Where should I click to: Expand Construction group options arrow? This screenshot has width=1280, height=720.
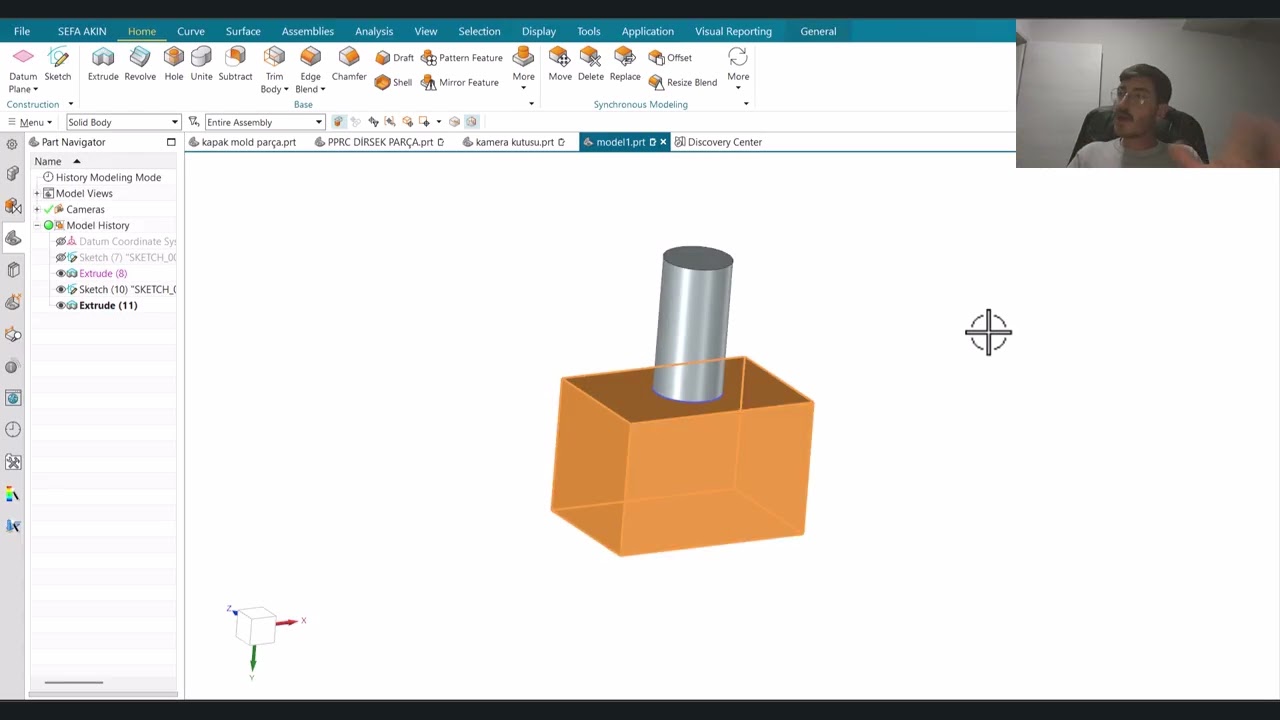click(70, 104)
